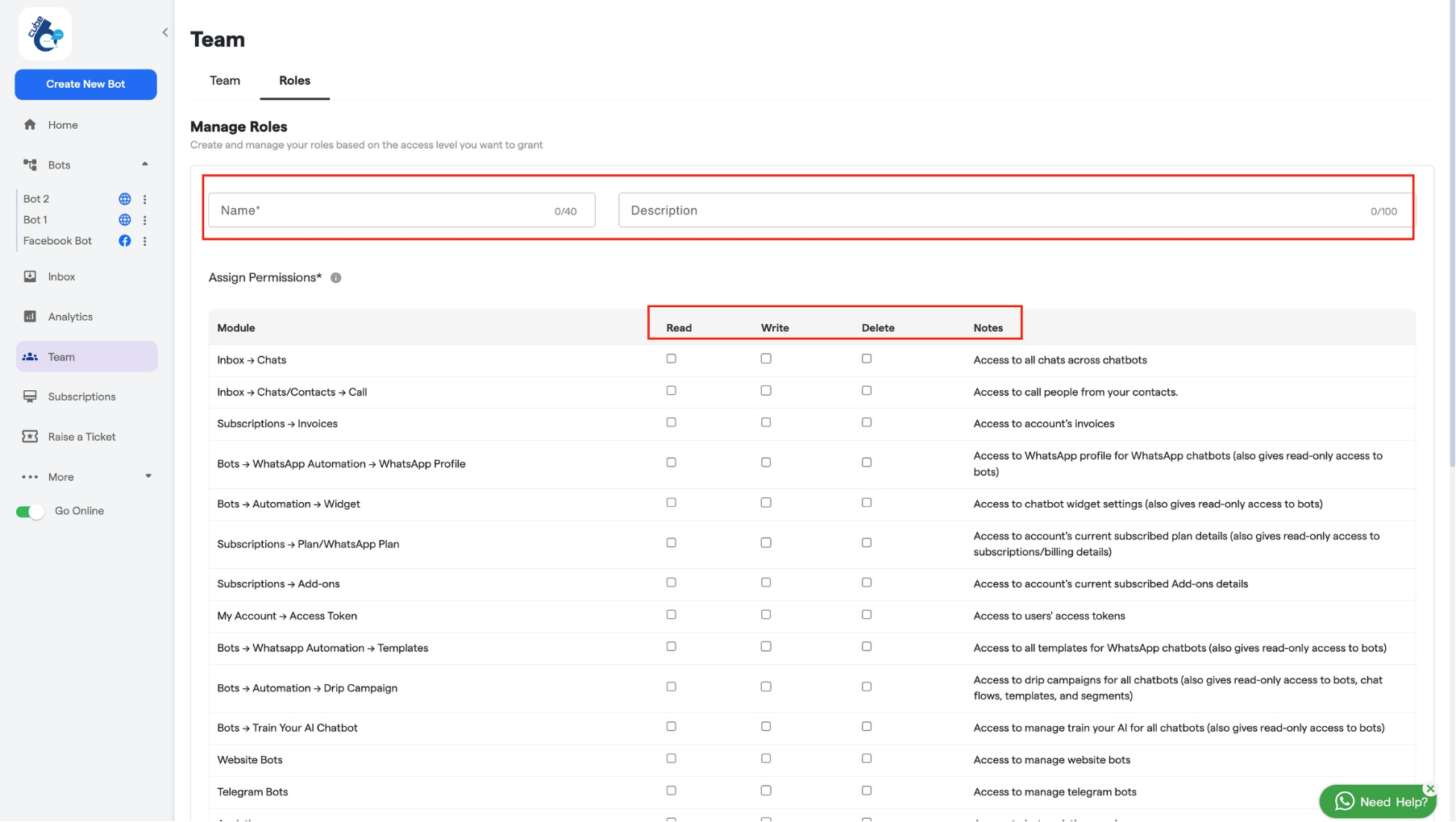Viewport: 1456px width, 822px height.
Task: Click the Need Help? button
Action: point(1378,802)
